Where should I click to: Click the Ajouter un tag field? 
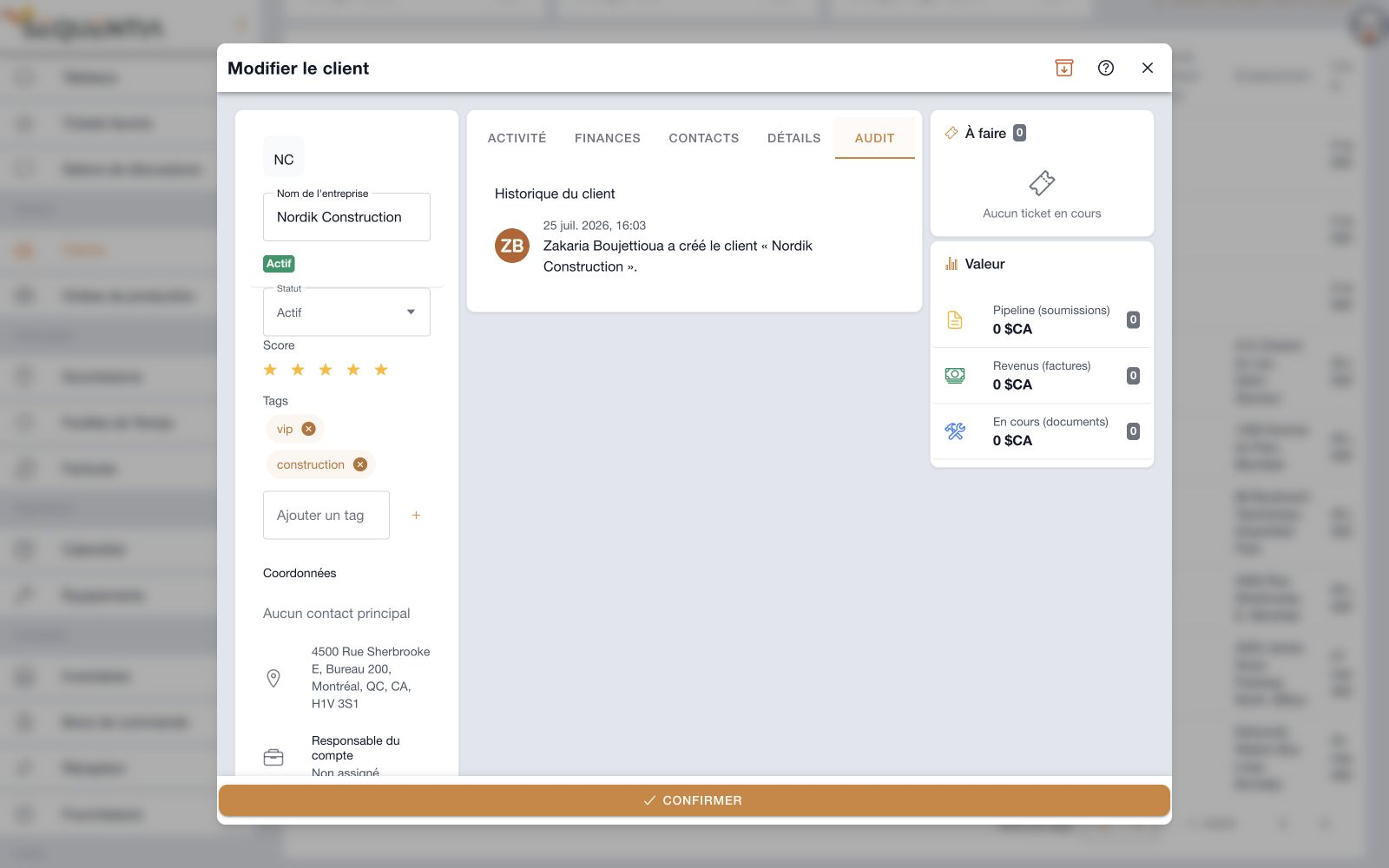(x=326, y=516)
